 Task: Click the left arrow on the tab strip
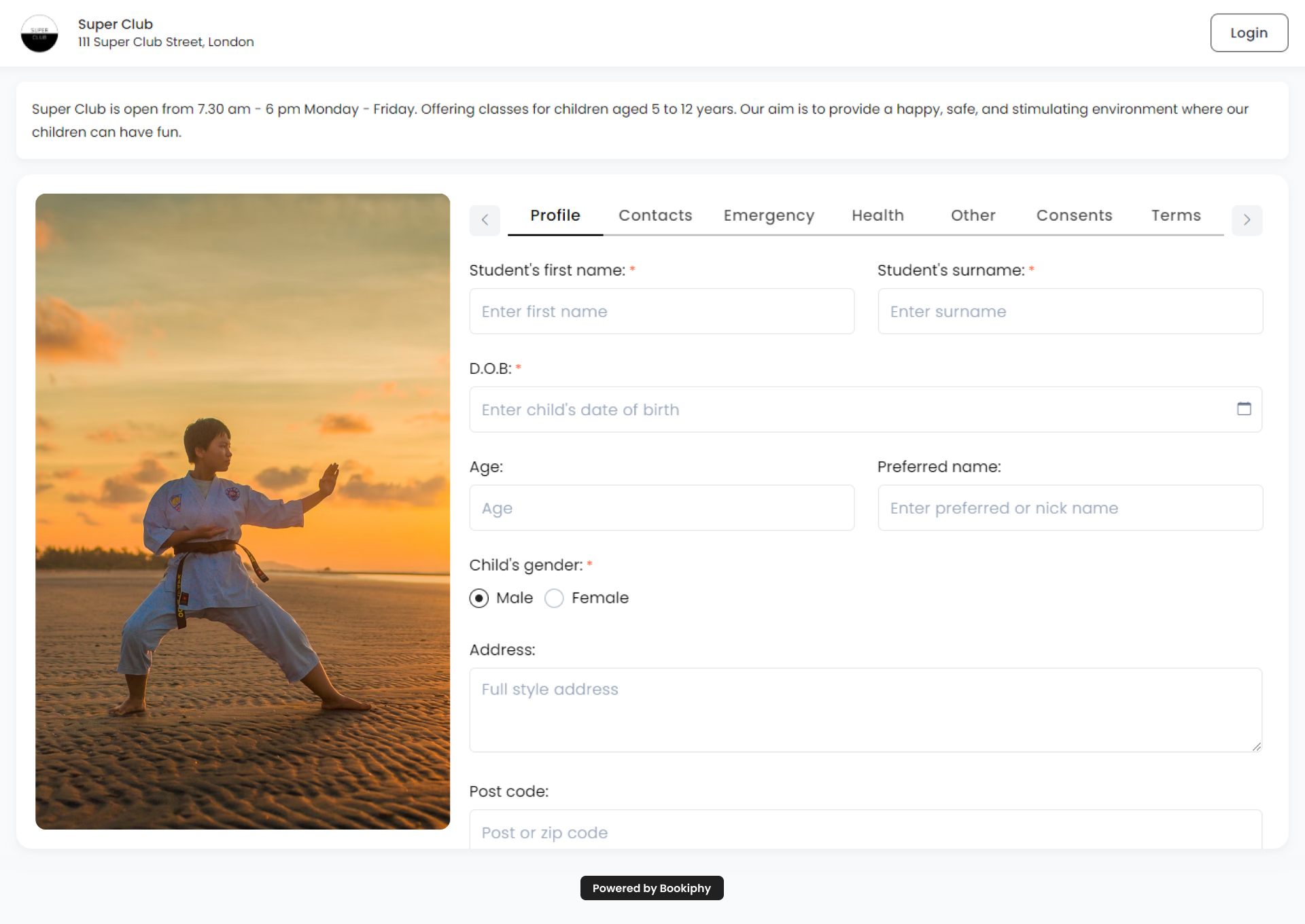coord(485,220)
